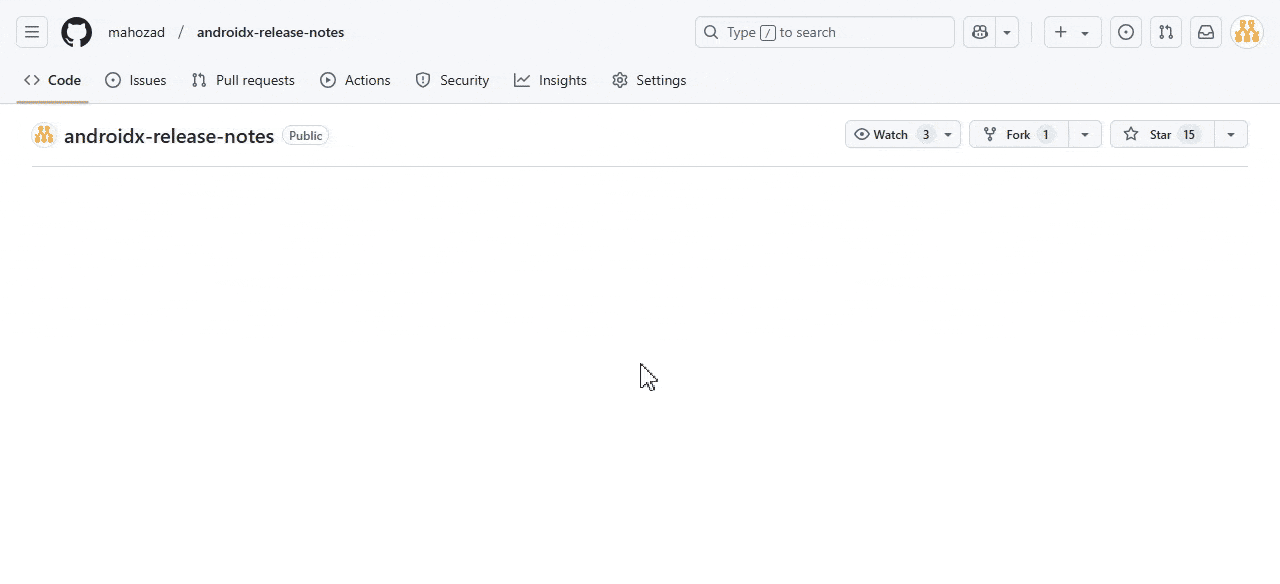Image resolution: width=1280 pixels, height=584 pixels.
Task: Expand the star lists dropdown arrow
Action: pyautogui.click(x=1231, y=134)
